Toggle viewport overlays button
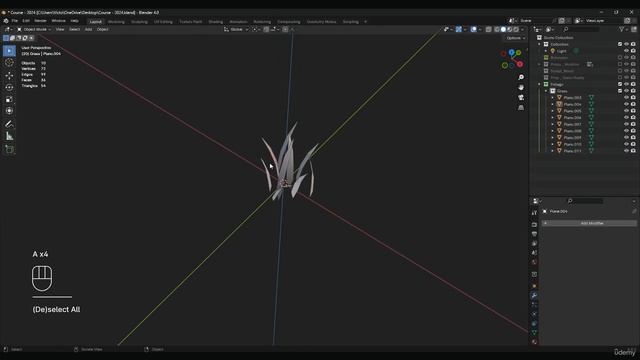Viewport: 640px width, 360px height. 473,29
